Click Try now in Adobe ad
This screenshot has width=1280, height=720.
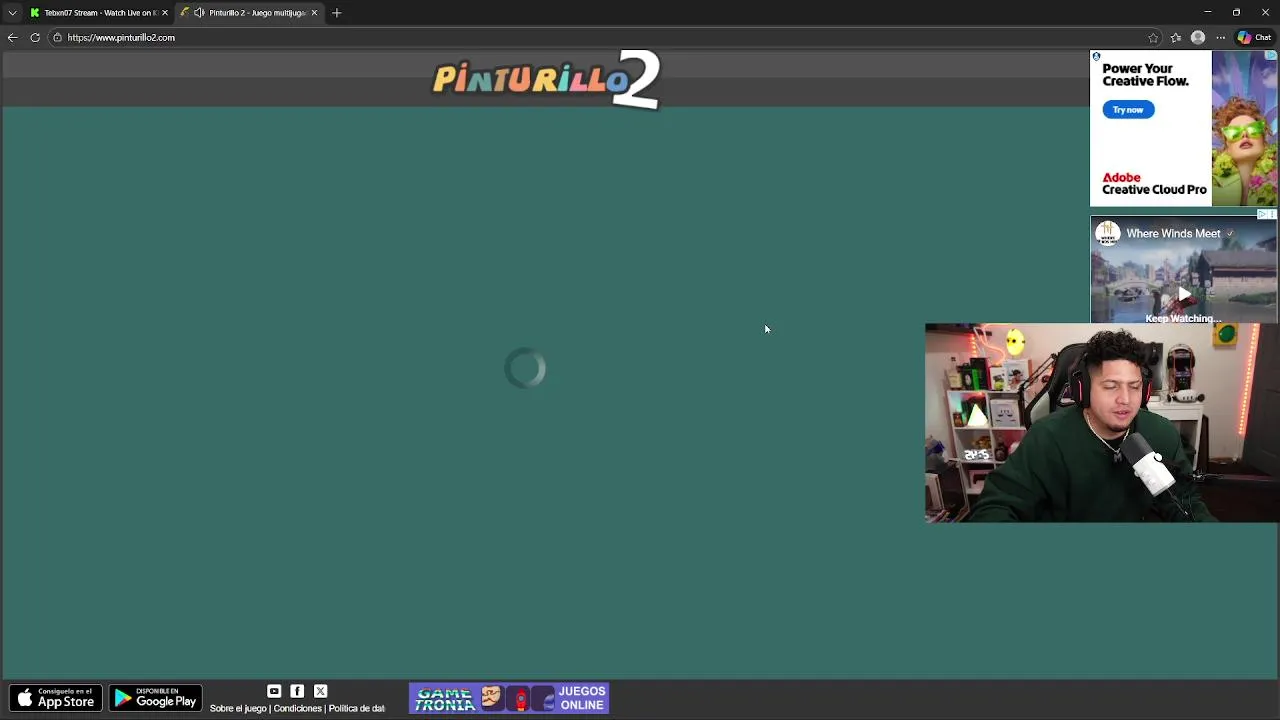(1128, 110)
